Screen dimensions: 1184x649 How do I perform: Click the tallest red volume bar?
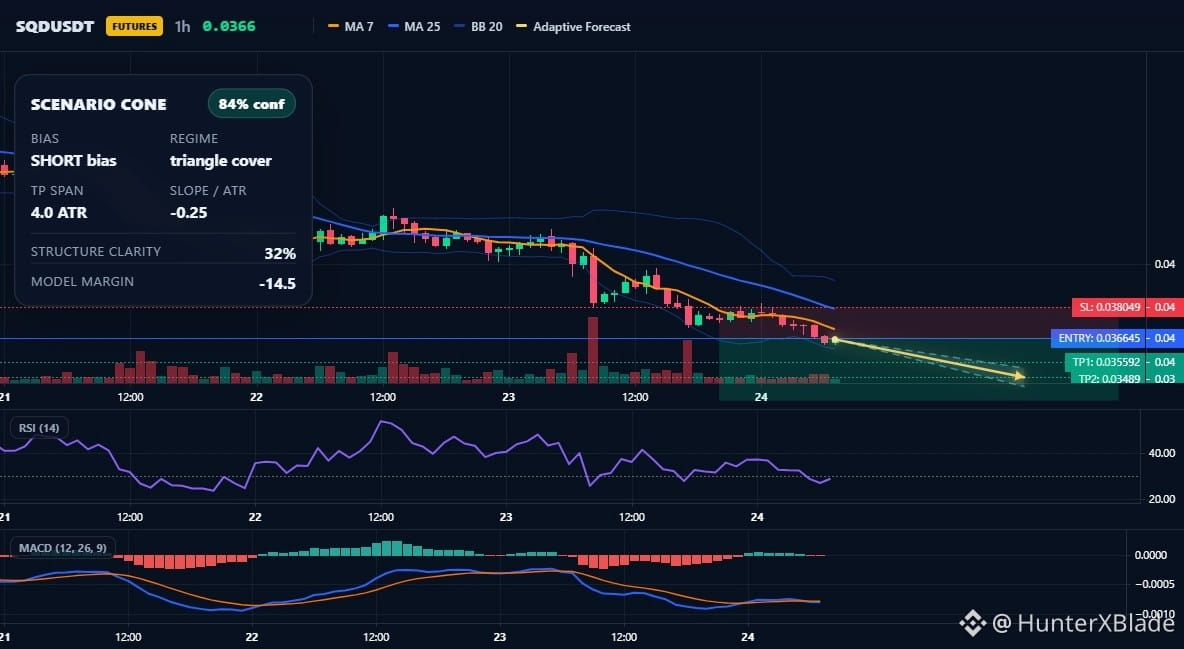click(x=593, y=350)
